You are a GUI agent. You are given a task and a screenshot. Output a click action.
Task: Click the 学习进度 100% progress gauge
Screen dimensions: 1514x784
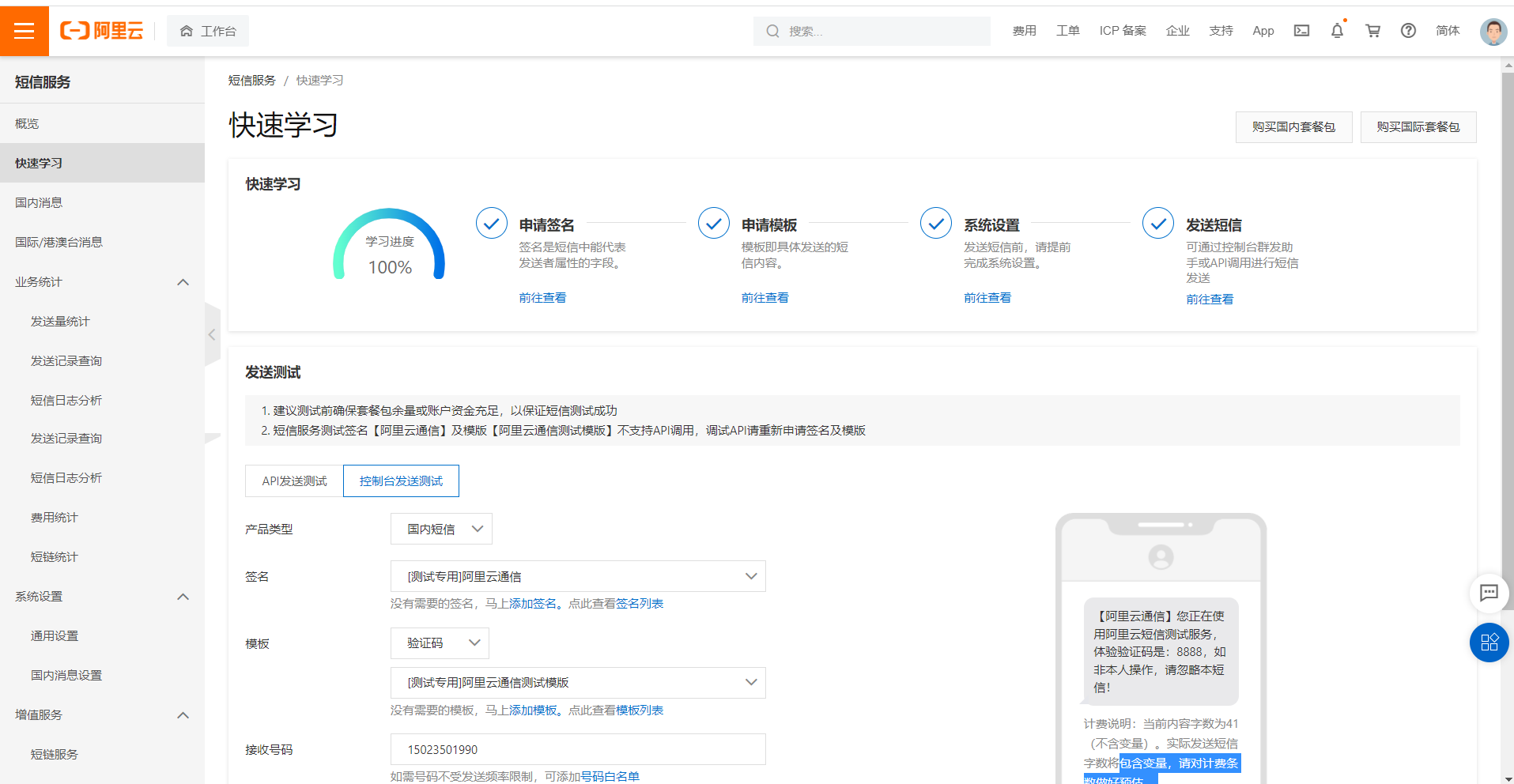[389, 245]
